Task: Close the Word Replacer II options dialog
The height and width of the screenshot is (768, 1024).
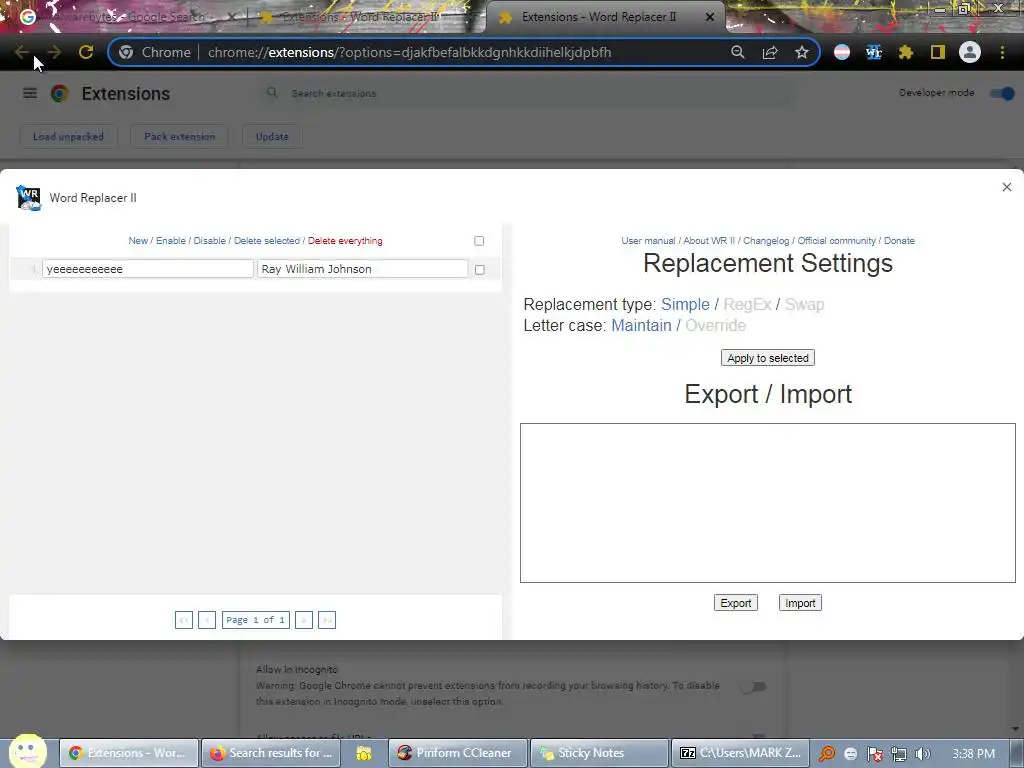Action: pyautogui.click(x=1006, y=187)
